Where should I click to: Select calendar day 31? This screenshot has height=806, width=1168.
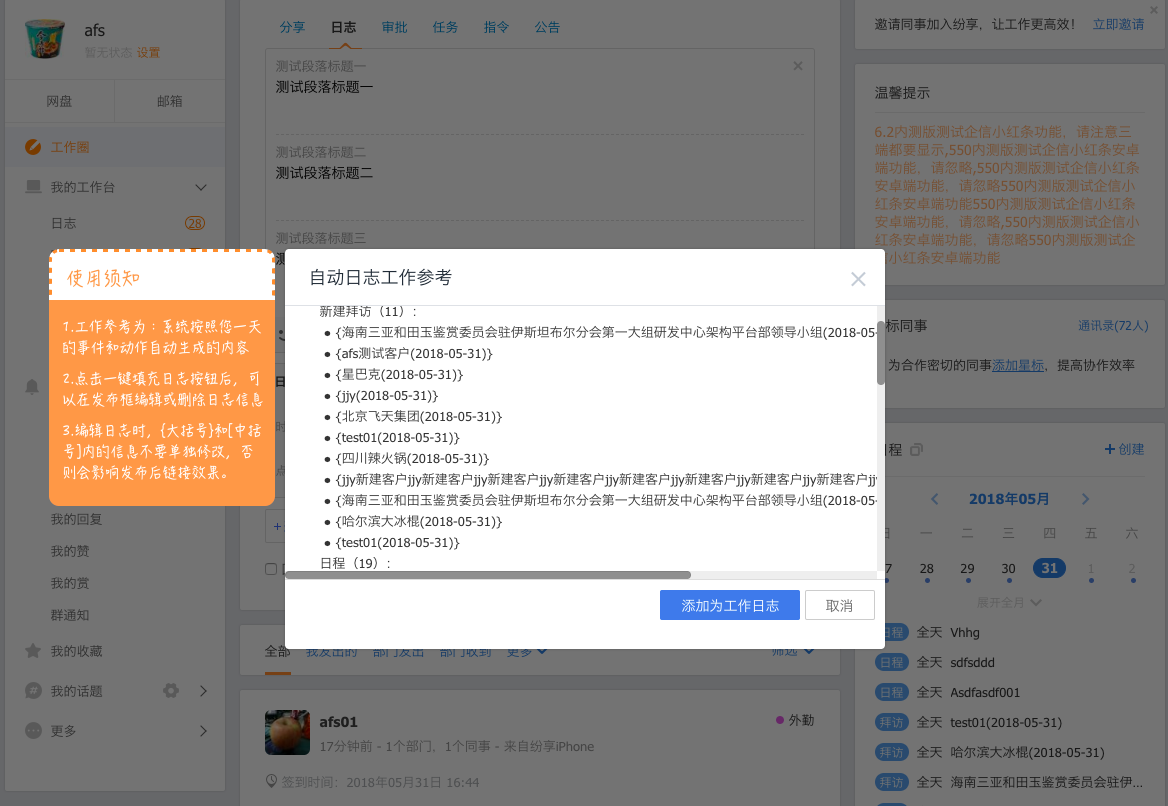tap(1049, 568)
